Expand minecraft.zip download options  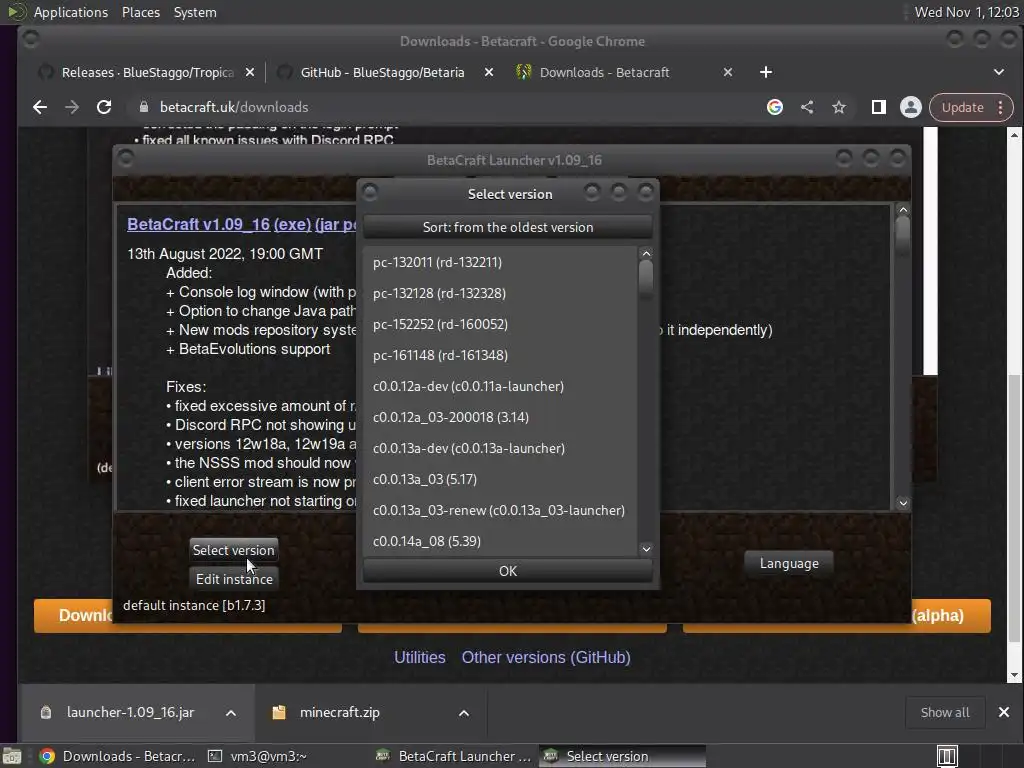(x=464, y=713)
